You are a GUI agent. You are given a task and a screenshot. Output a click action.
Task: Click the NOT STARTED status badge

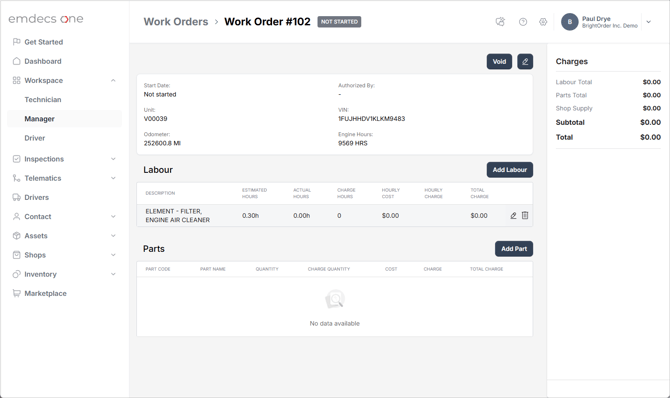point(339,22)
